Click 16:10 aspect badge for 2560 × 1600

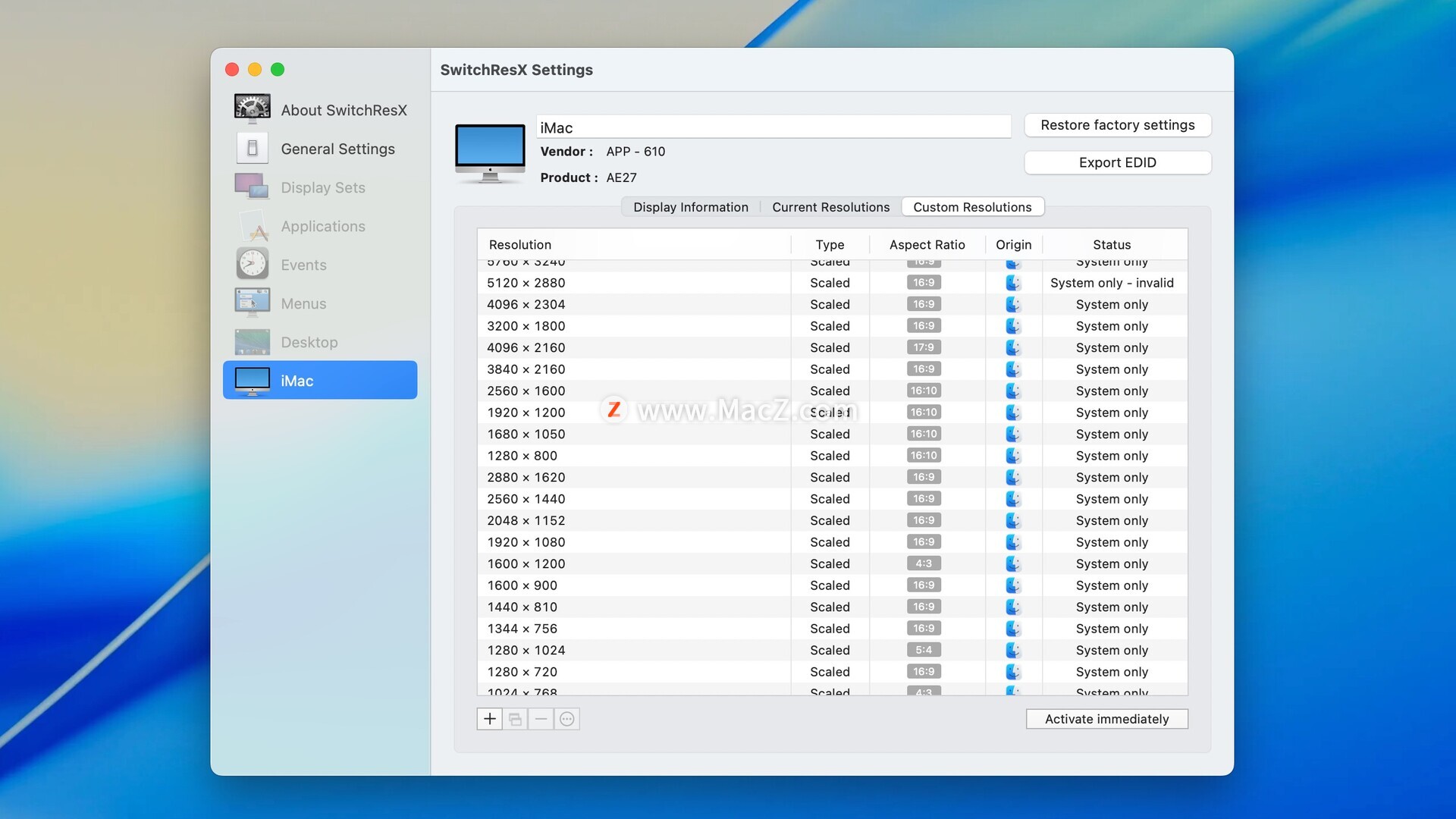924,391
